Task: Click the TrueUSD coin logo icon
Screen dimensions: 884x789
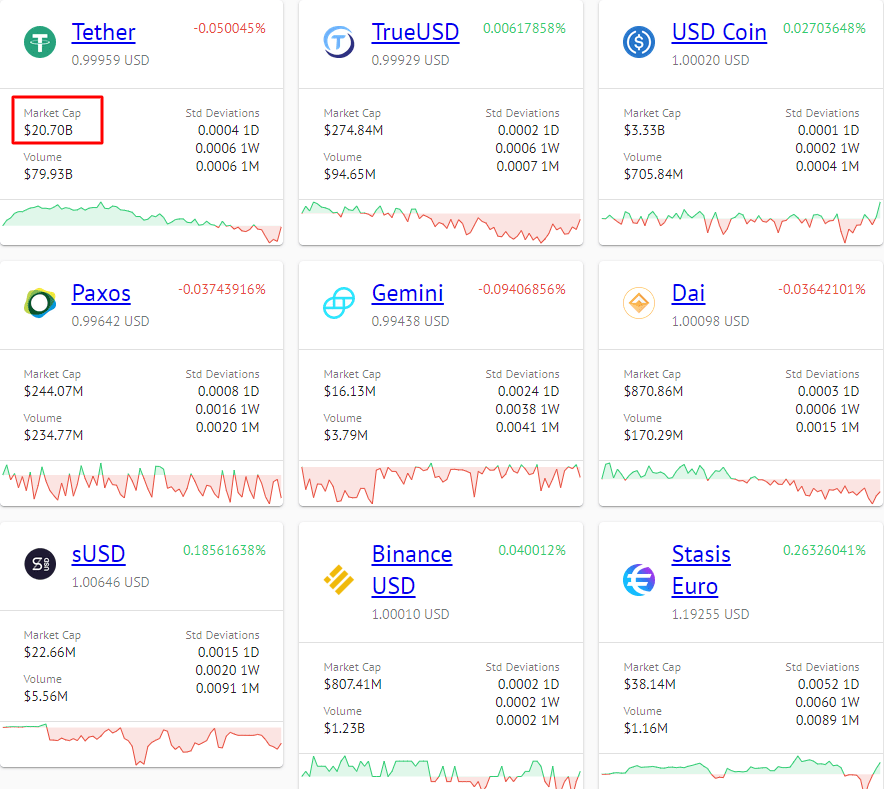Action: [340, 42]
